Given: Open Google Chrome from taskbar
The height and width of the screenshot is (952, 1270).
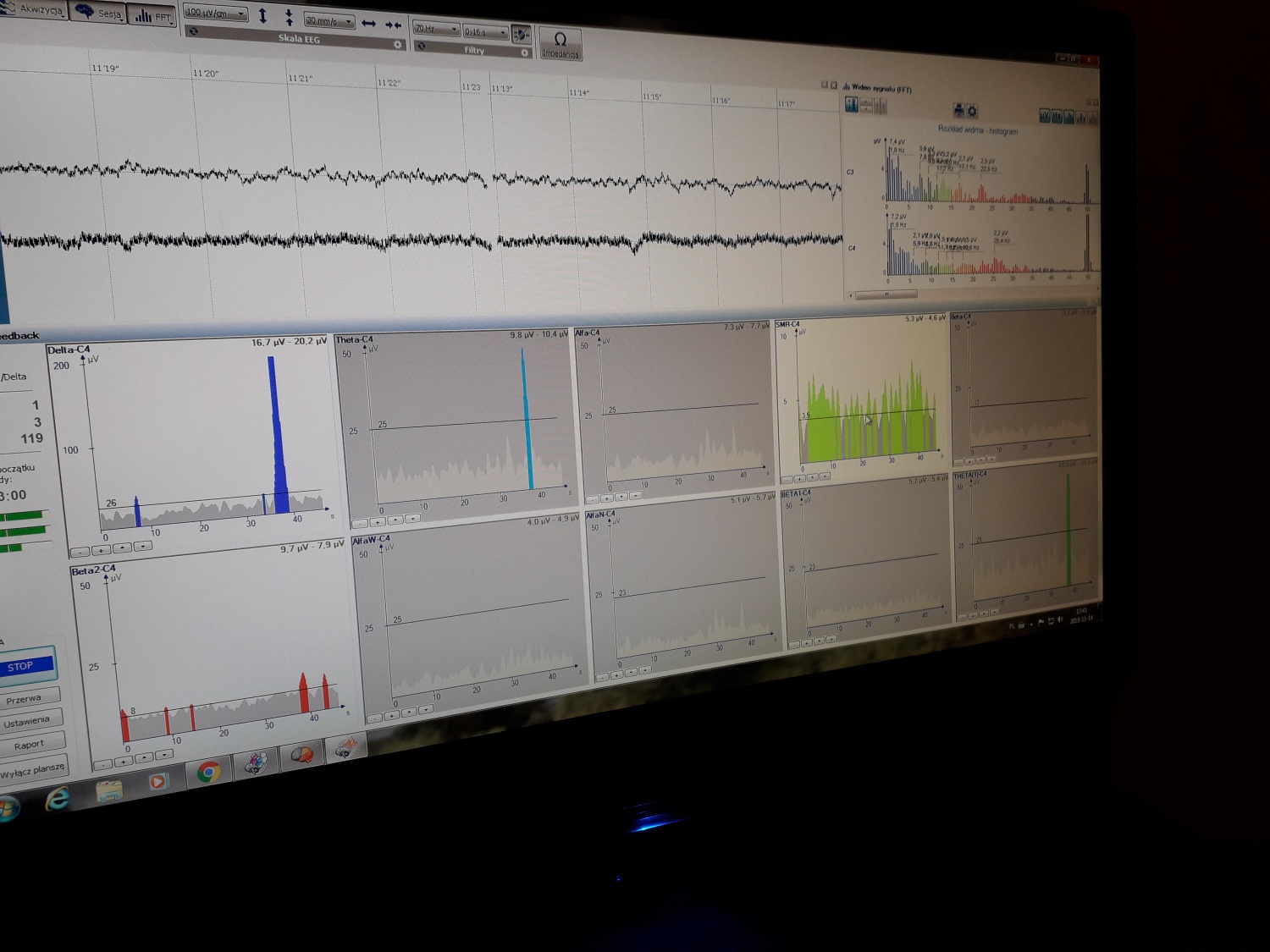Looking at the screenshot, I should pyautogui.click(x=209, y=772).
